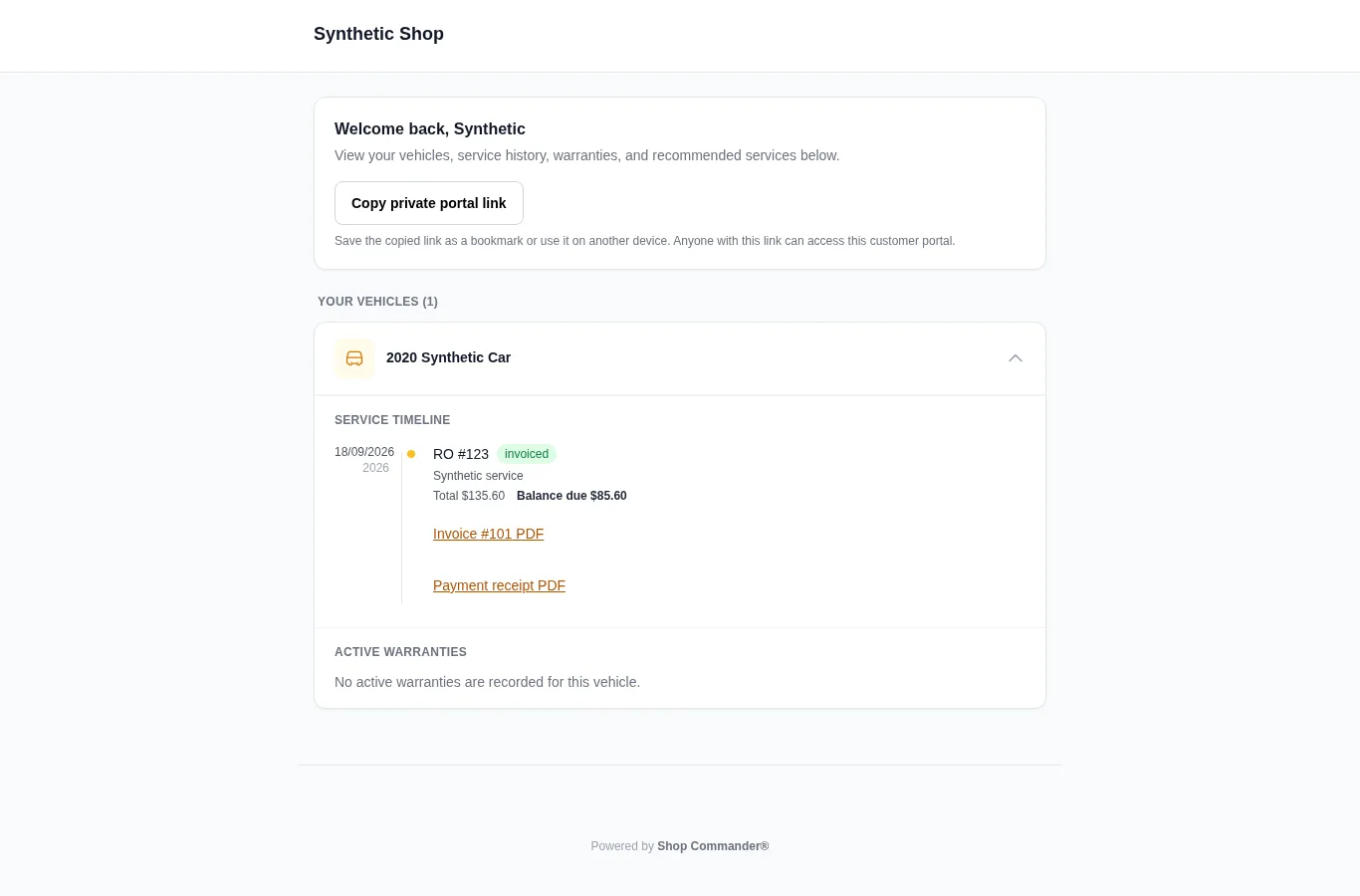Click the YOUR VEHICLES (1) label
This screenshot has width=1360, height=896.
(377, 302)
